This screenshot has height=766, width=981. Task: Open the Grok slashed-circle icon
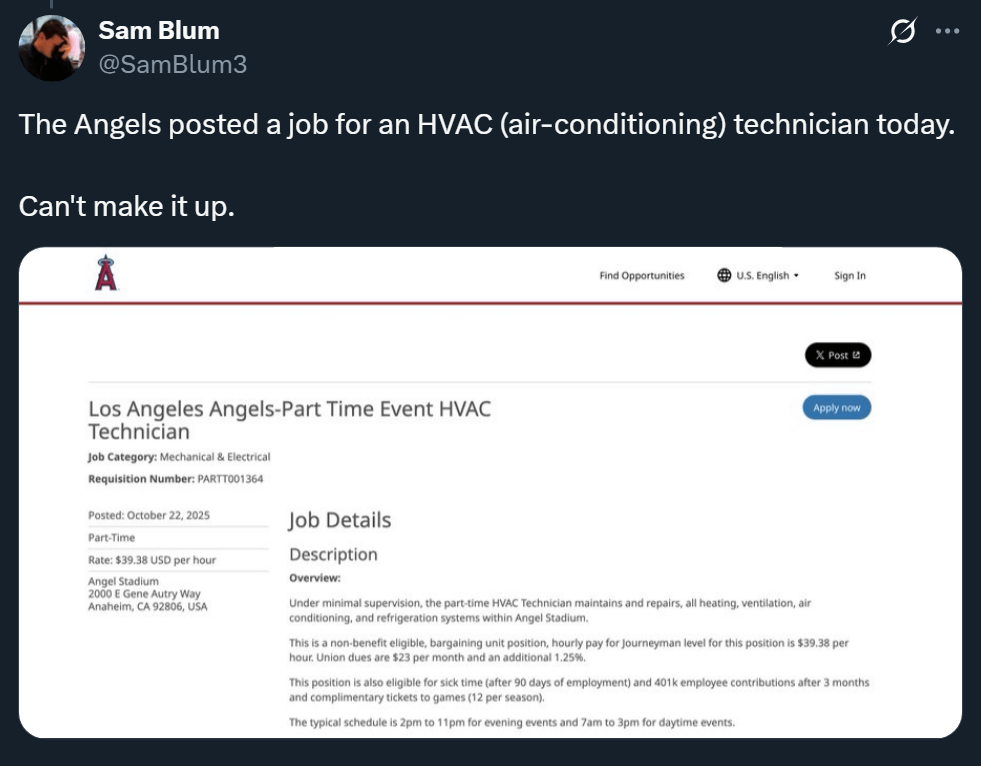(x=902, y=33)
